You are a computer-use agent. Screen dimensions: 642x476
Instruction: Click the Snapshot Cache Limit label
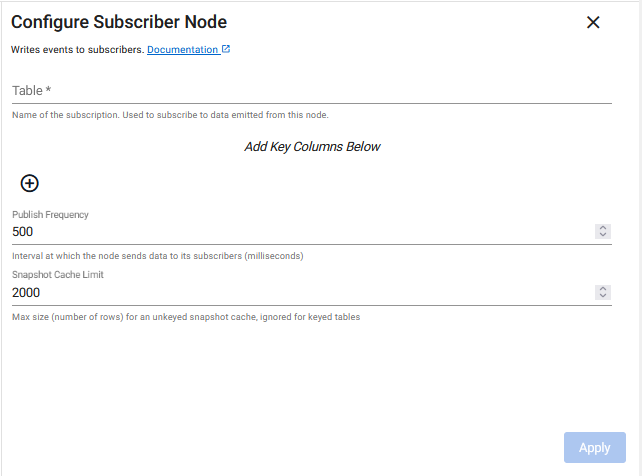click(x=58, y=275)
